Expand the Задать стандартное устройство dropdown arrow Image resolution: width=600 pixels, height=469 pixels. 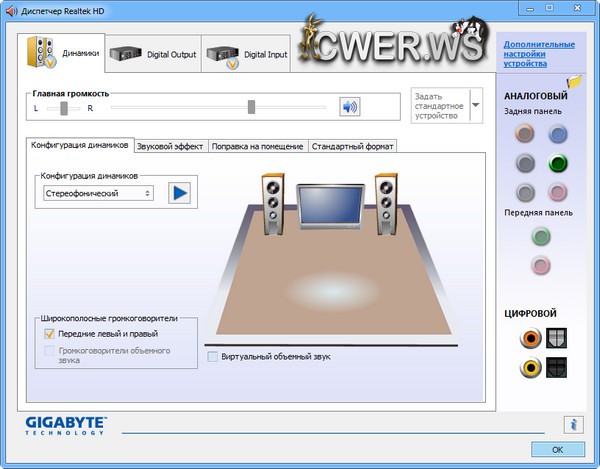(476, 105)
